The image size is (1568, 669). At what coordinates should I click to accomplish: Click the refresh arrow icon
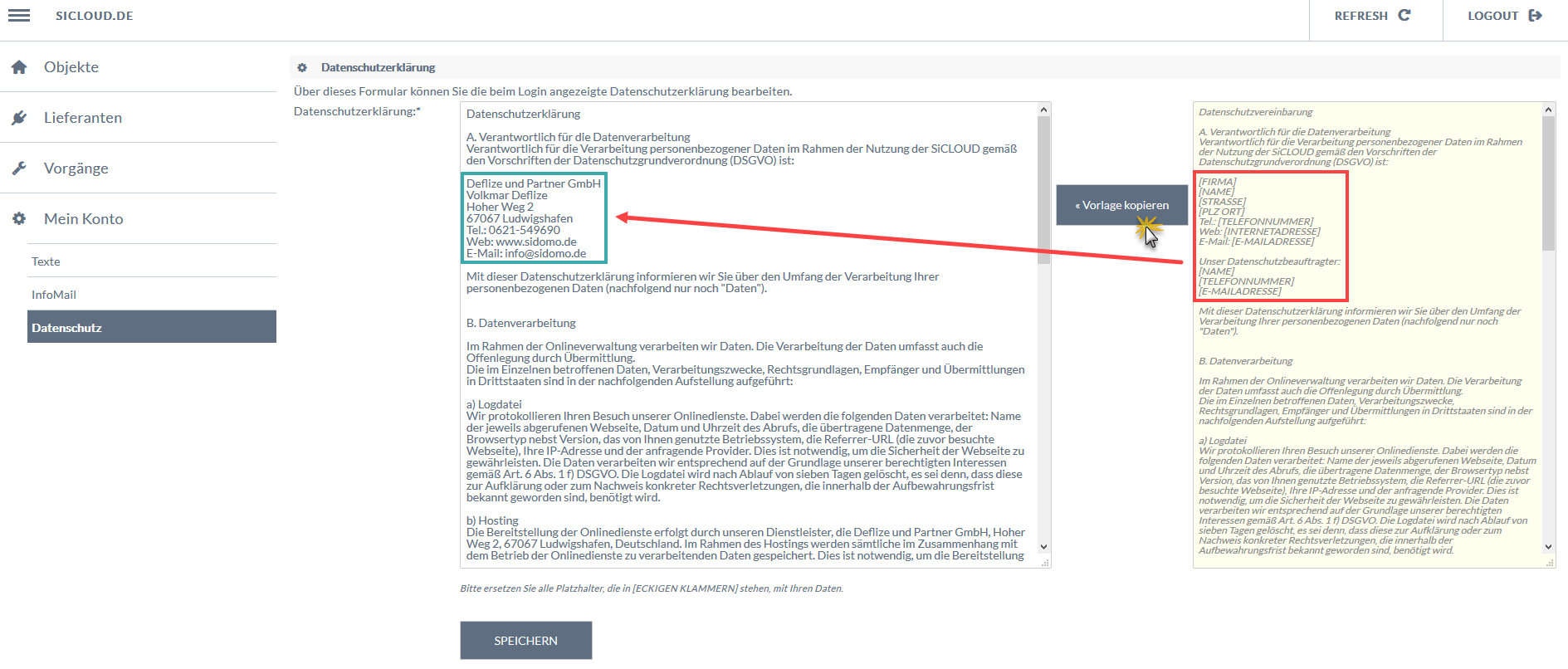1404,15
